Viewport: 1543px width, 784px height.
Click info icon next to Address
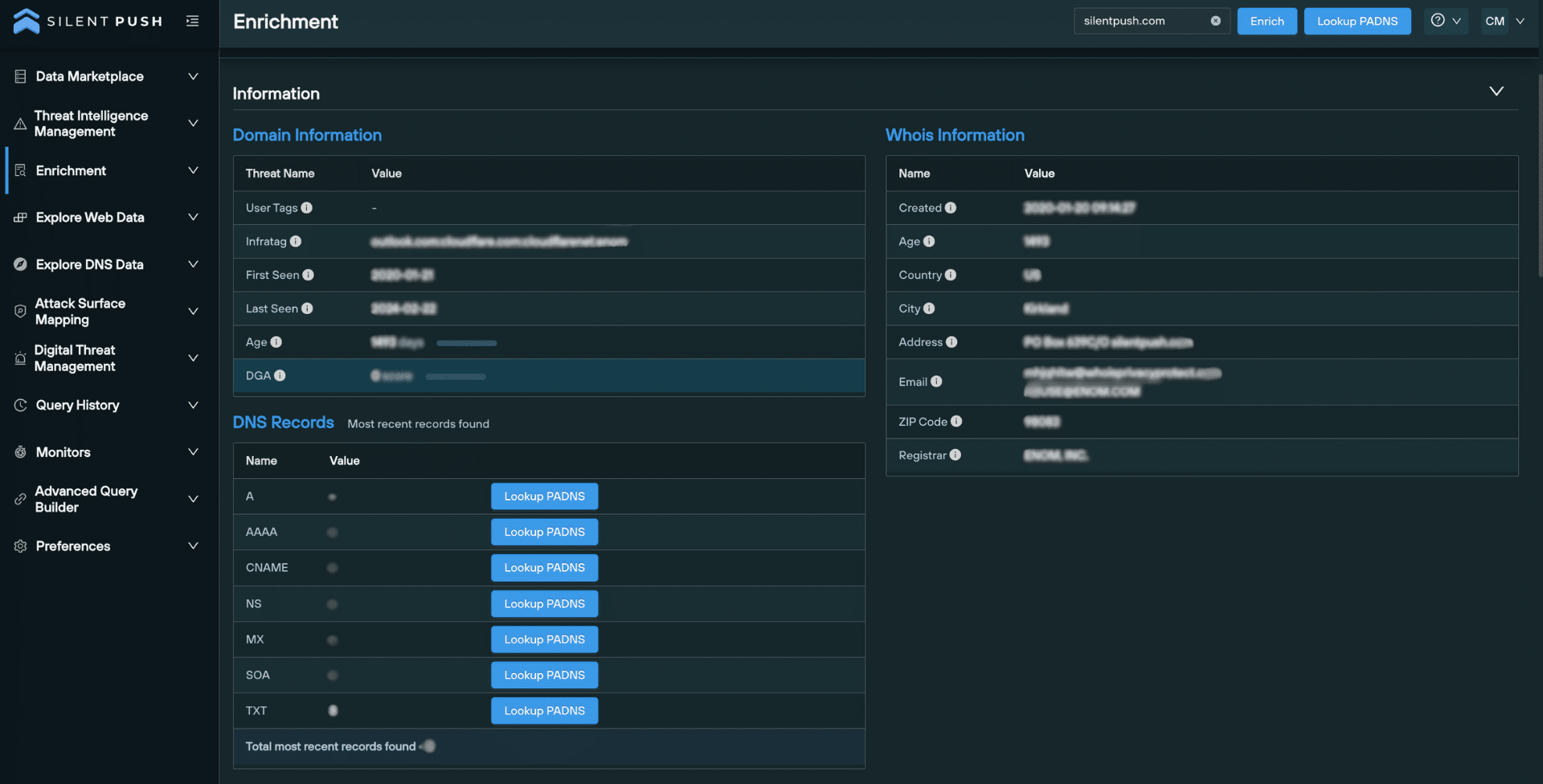(x=952, y=342)
